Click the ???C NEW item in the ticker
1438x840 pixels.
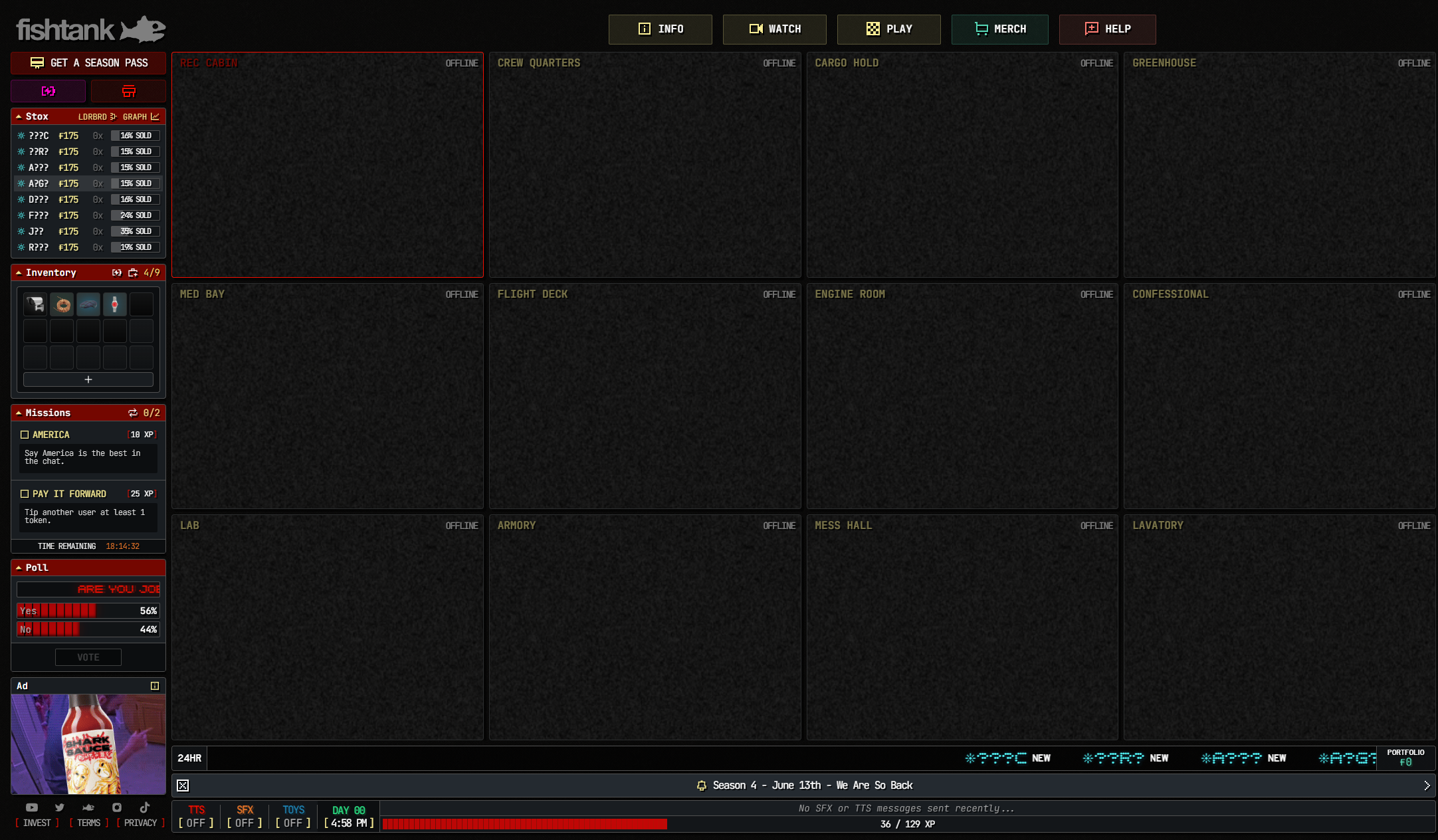click(x=1007, y=758)
